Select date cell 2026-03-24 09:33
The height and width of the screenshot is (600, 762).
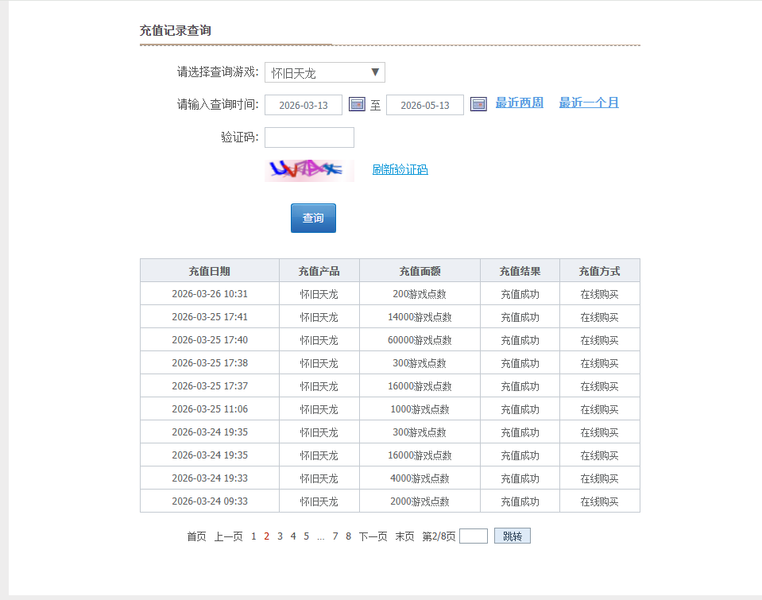click(209, 501)
